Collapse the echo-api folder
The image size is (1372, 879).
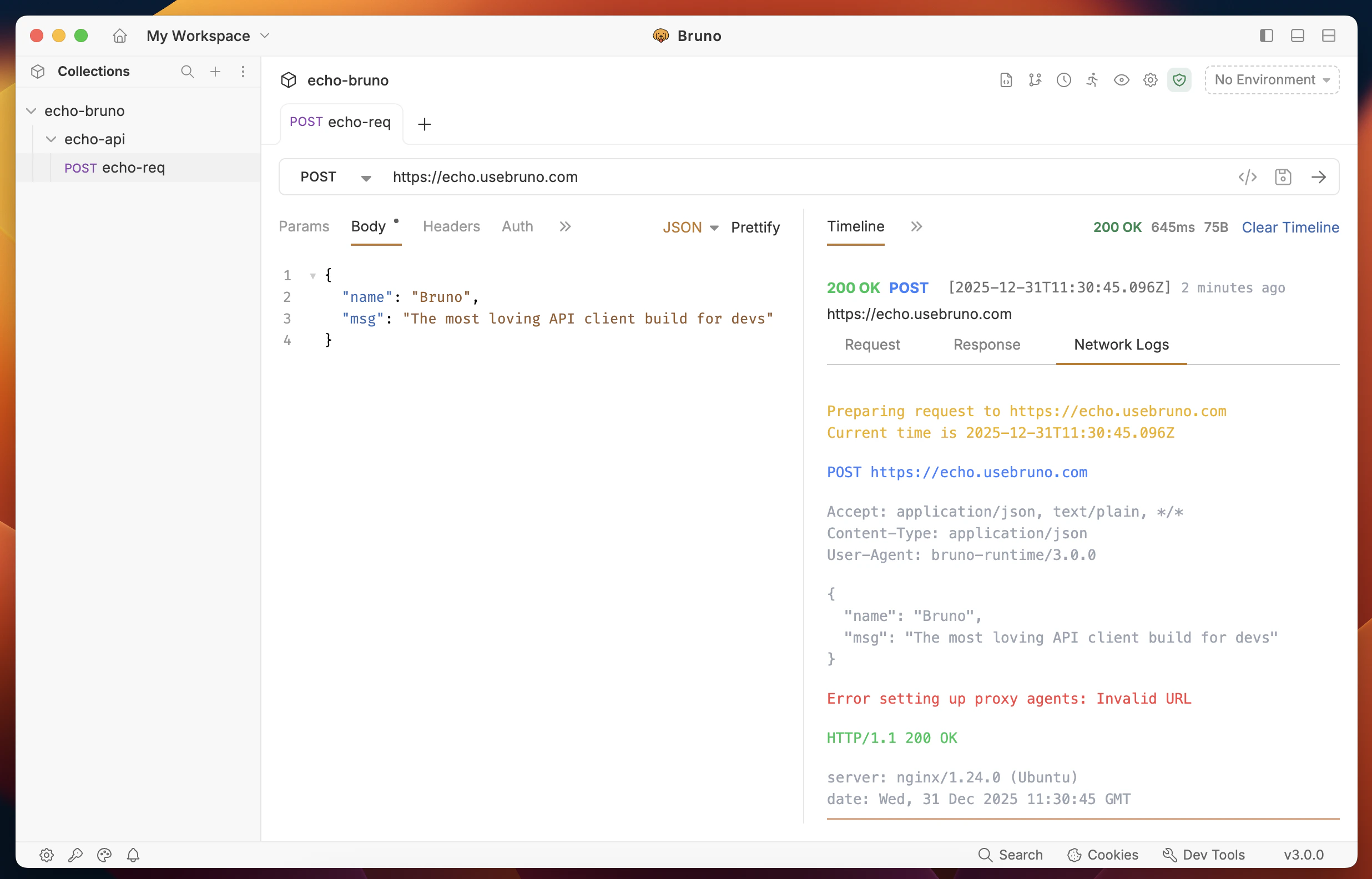pos(52,139)
